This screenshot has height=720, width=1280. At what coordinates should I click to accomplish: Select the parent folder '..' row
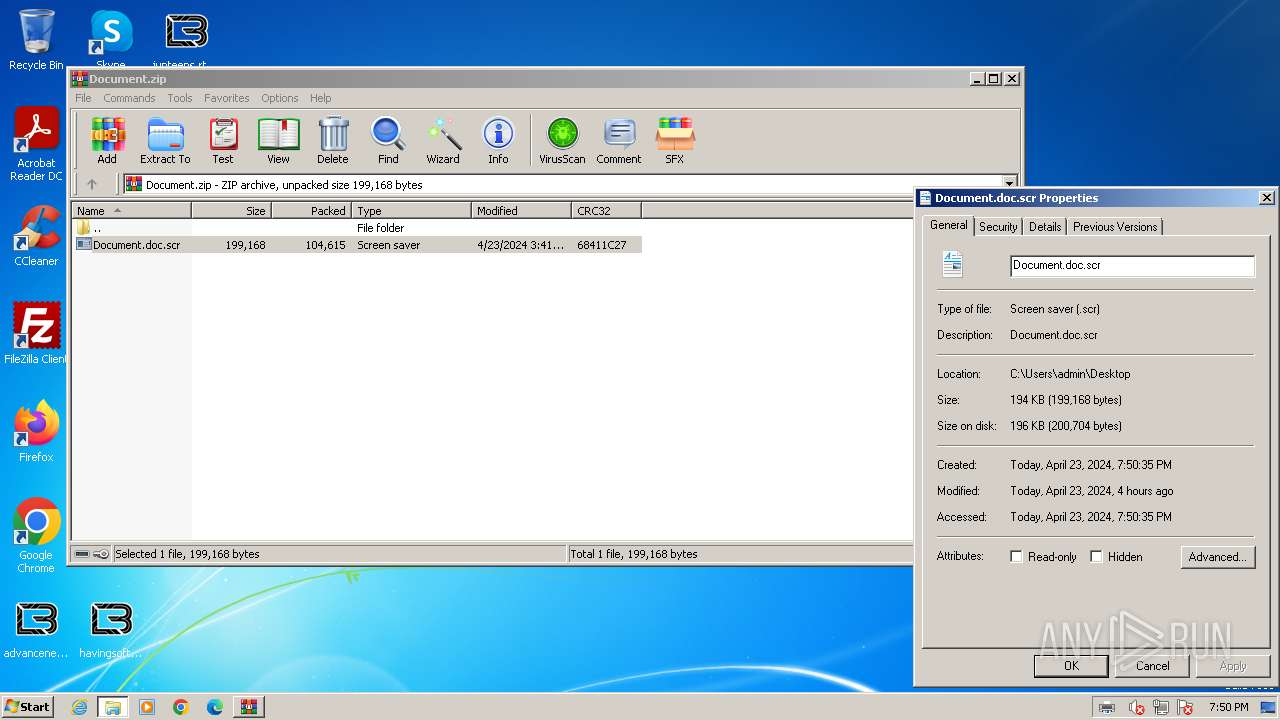(x=357, y=228)
